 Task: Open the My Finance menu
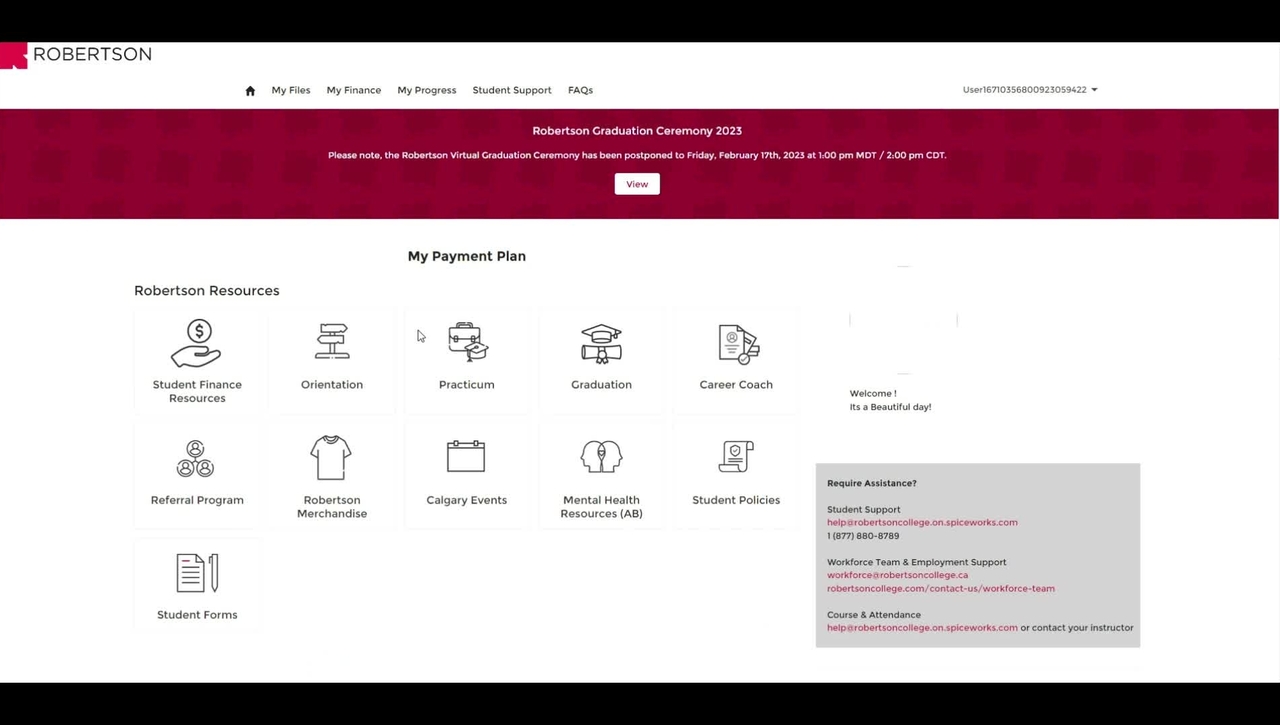pos(354,90)
